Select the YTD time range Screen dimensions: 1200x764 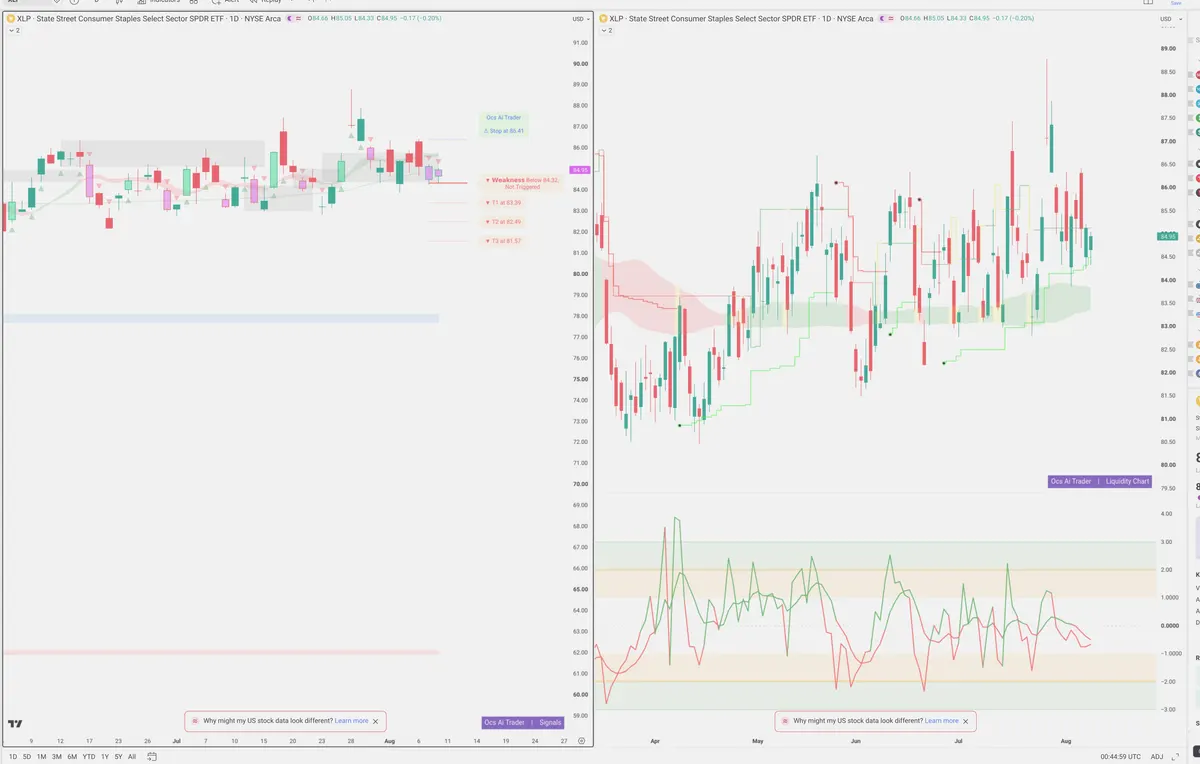89,757
